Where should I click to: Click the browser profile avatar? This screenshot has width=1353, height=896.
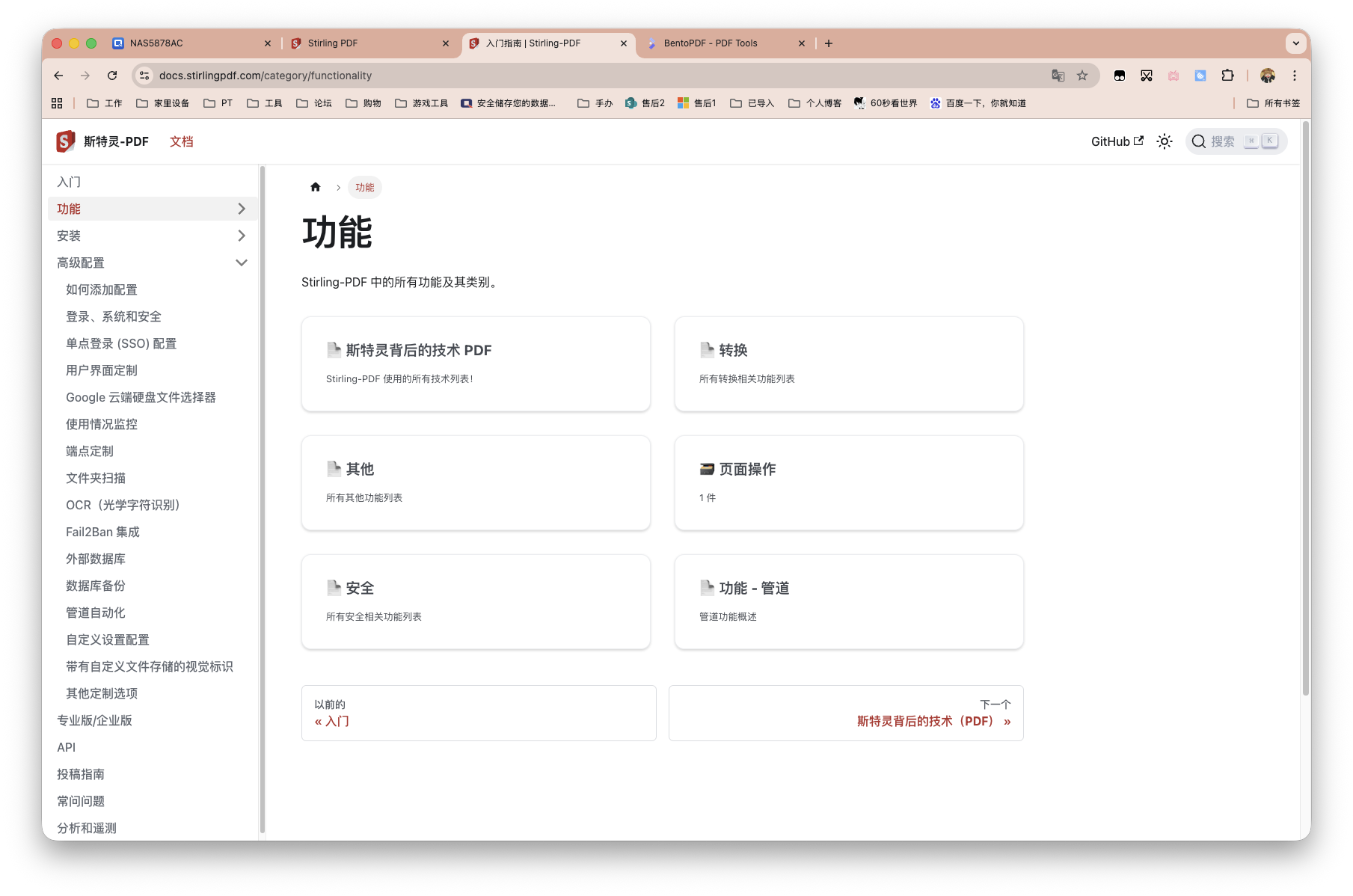pos(1265,75)
